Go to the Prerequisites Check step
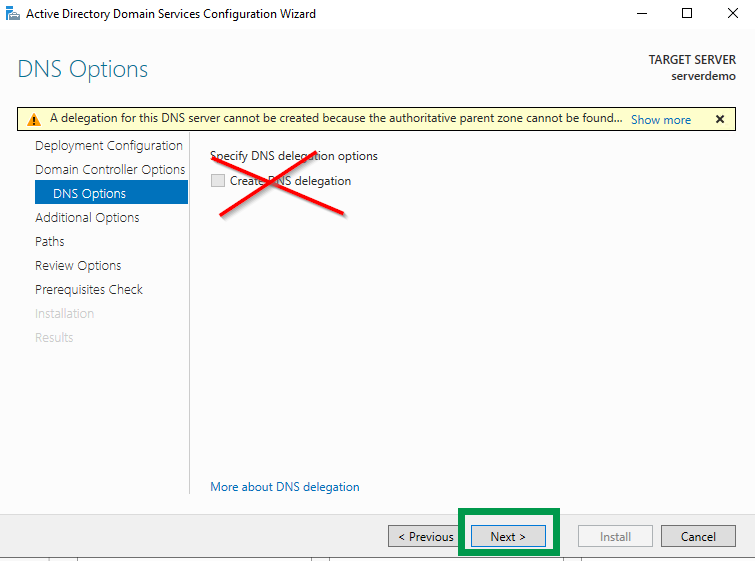The image size is (755, 561). tap(89, 290)
